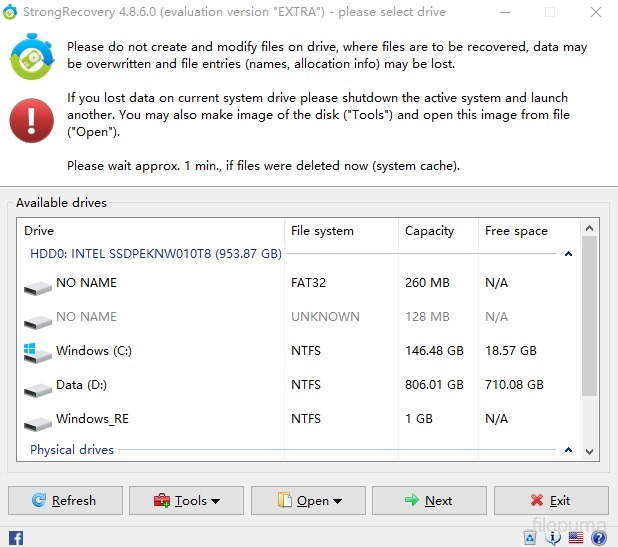Open the Open dropdown menu
The width and height of the screenshot is (618, 547).
pyautogui.click(x=308, y=501)
